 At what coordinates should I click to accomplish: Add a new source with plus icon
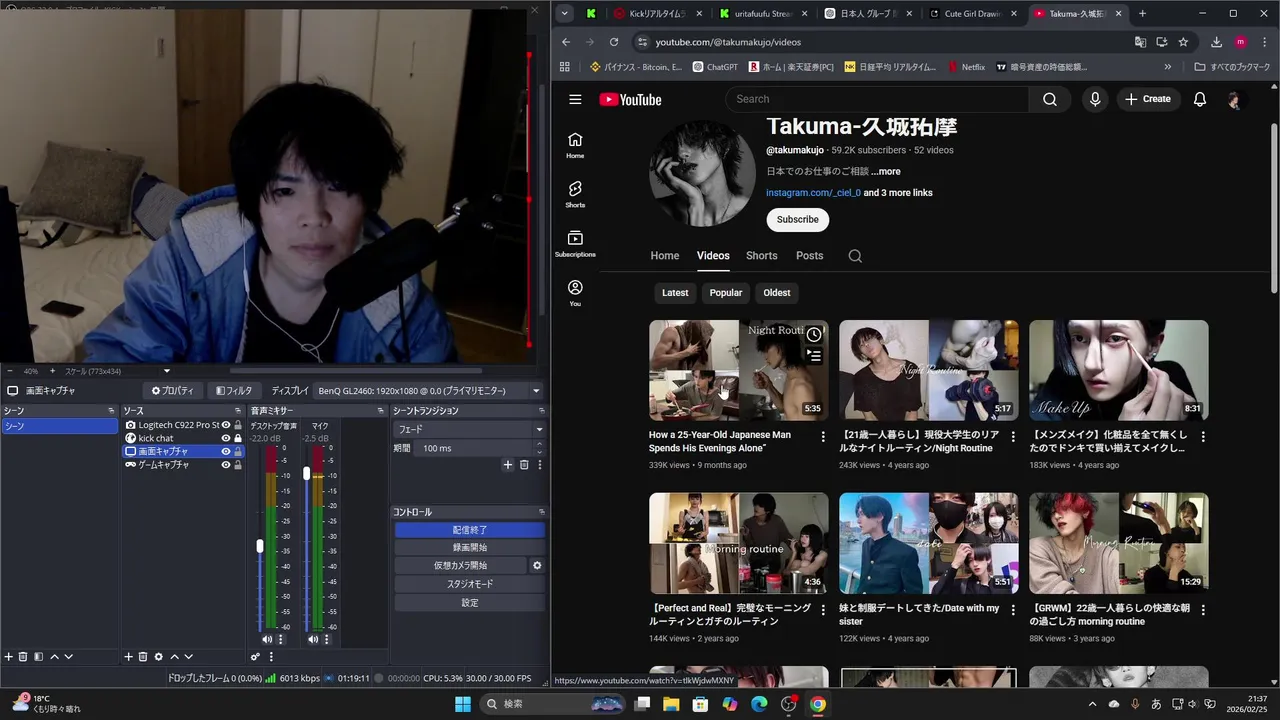(x=128, y=657)
